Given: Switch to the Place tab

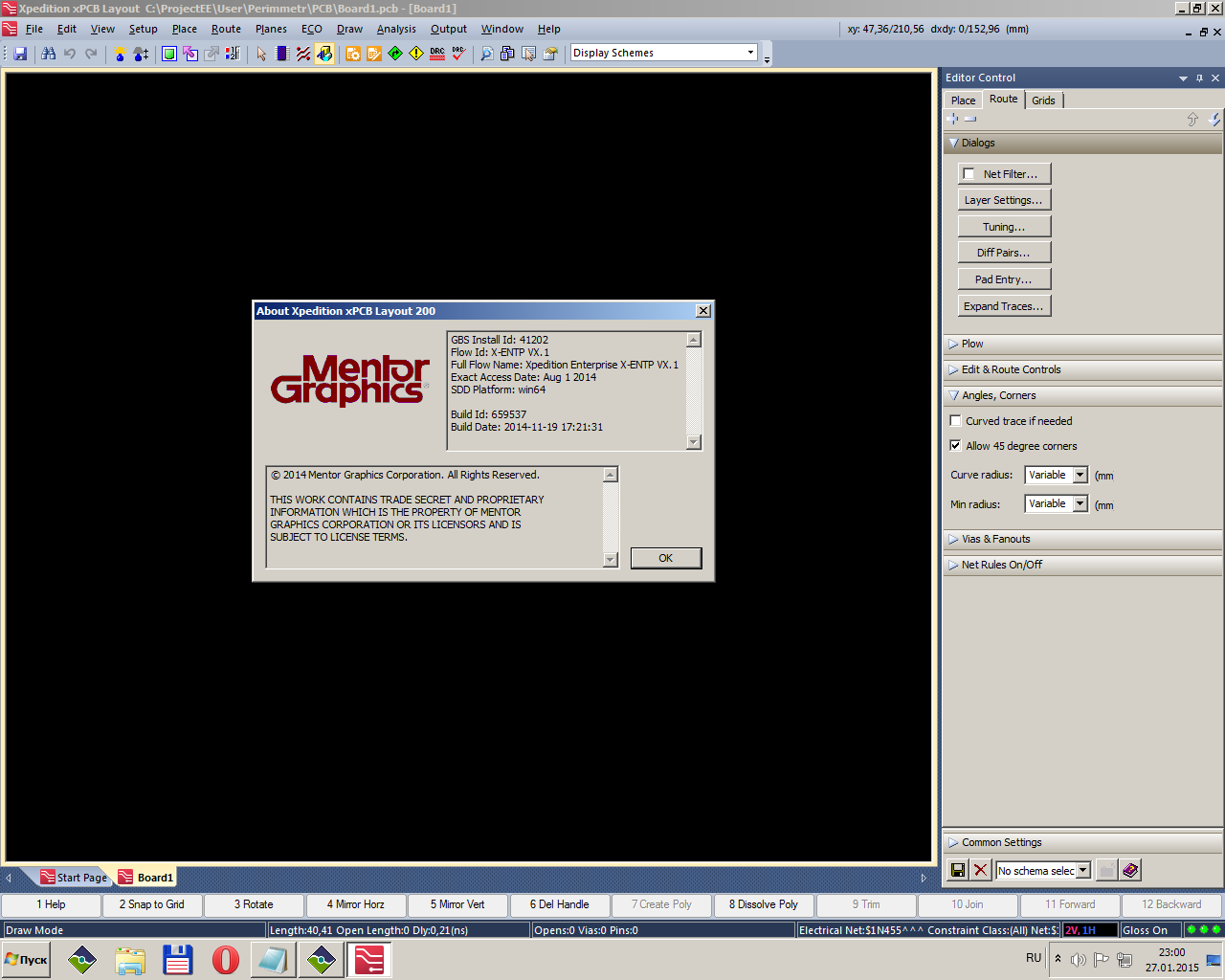Looking at the screenshot, I should [x=964, y=100].
